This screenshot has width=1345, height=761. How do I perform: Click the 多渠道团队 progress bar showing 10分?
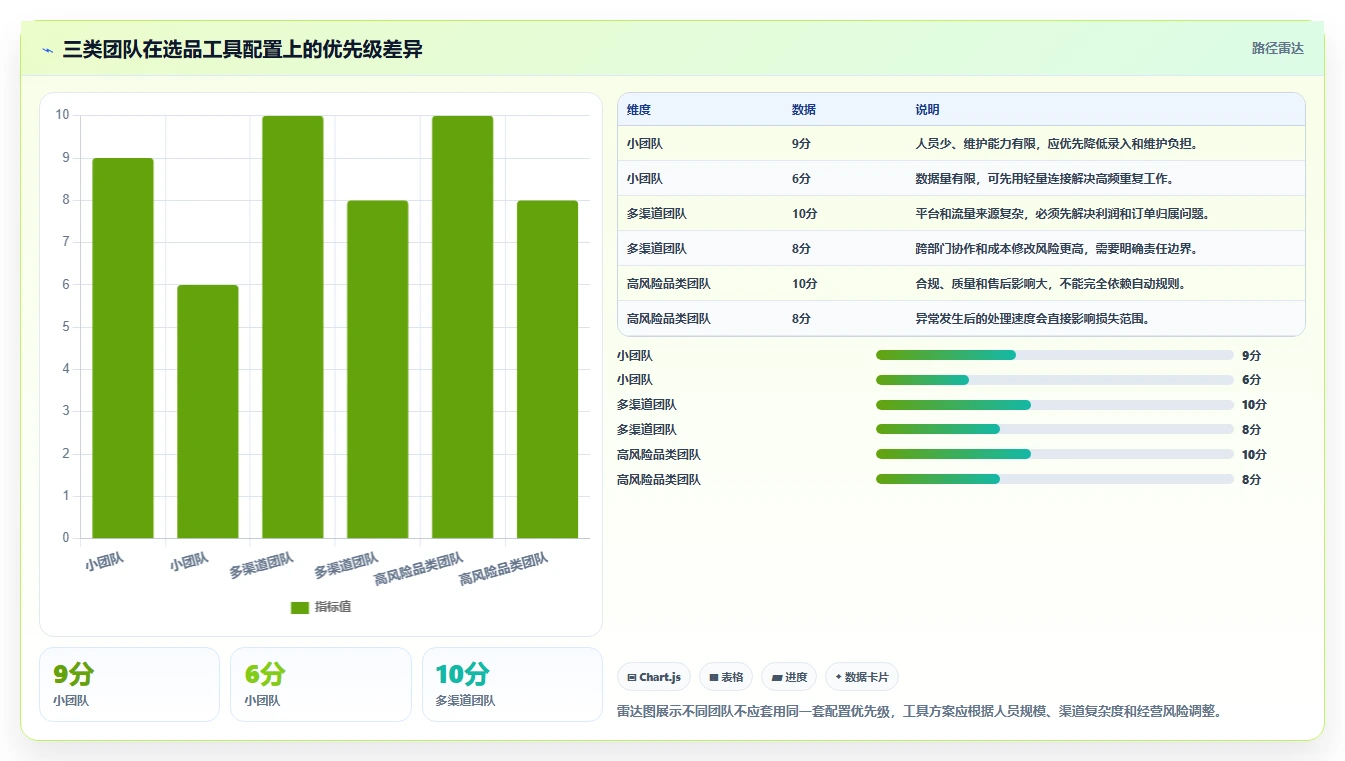click(x=1054, y=405)
